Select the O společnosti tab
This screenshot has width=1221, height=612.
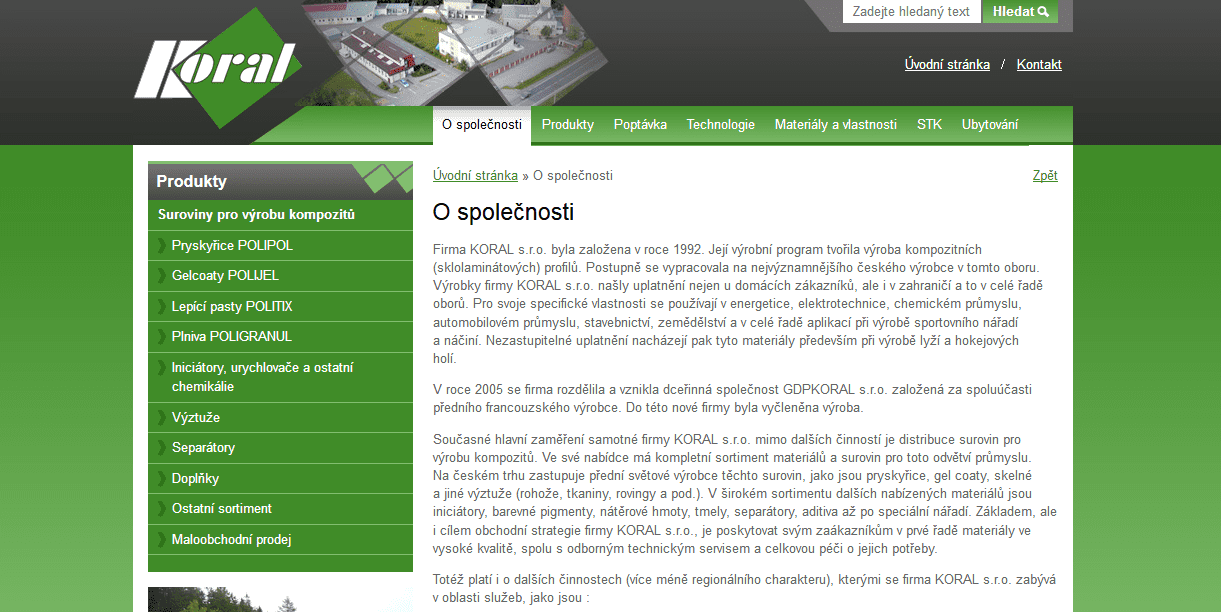coord(482,125)
